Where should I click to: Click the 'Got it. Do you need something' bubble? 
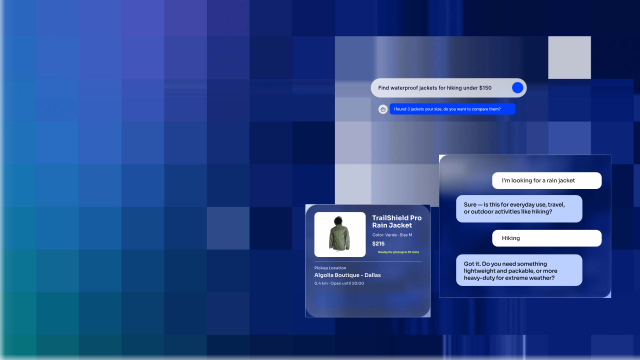pos(519,270)
